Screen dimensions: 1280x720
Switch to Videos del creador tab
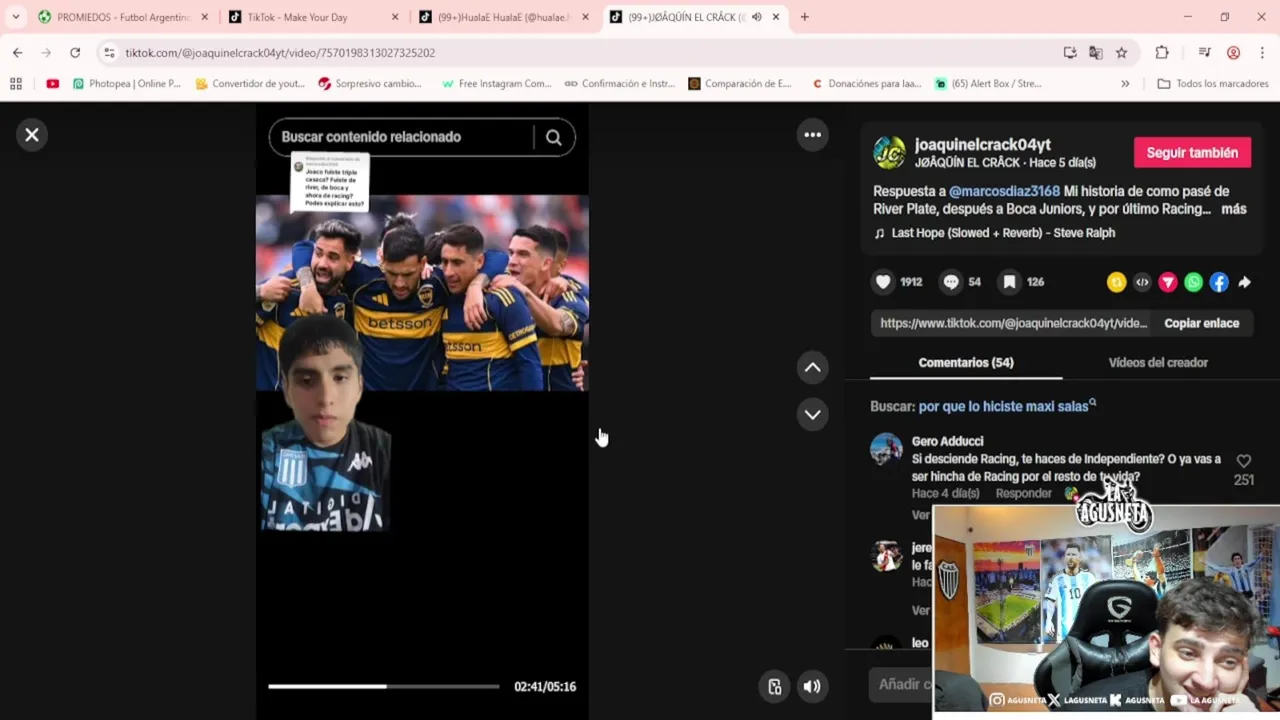(1158, 362)
